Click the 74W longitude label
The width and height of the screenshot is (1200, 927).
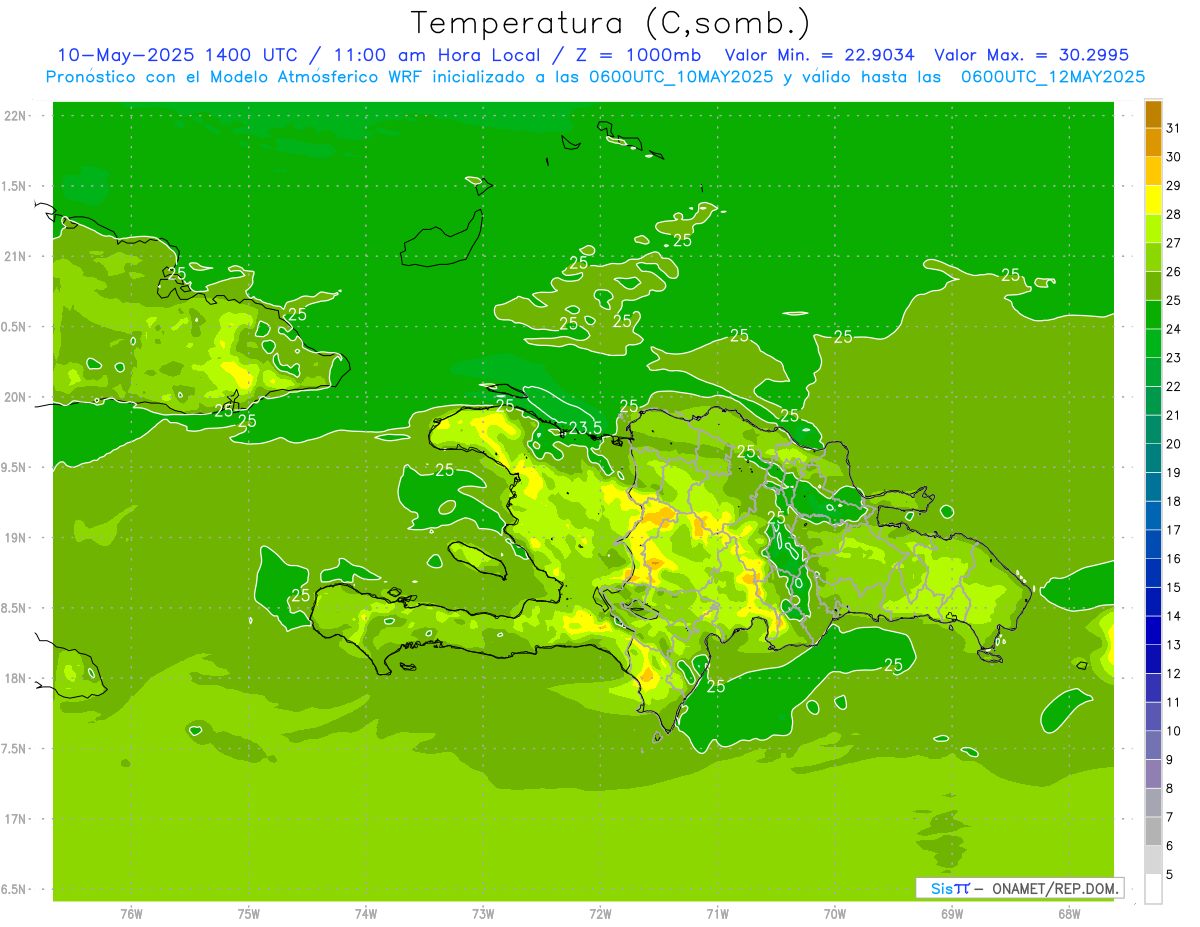pyautogui.click(x=366, y=913)
